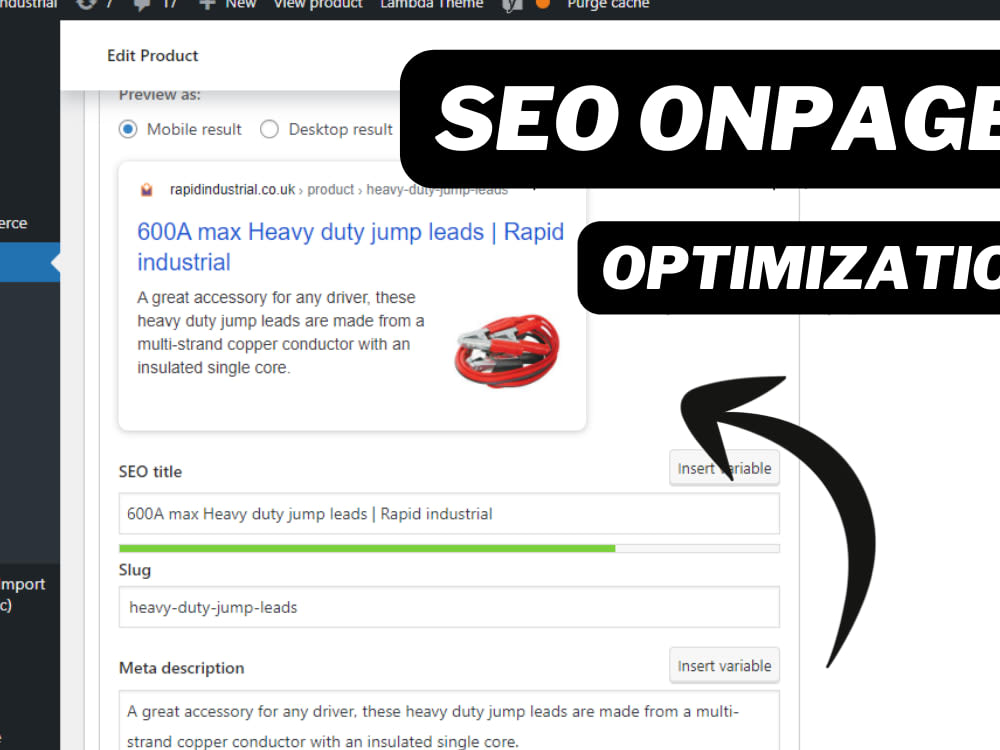
Task: Select the Mobile result radio button
Action: pyautogui.click(x=128, y=129)
